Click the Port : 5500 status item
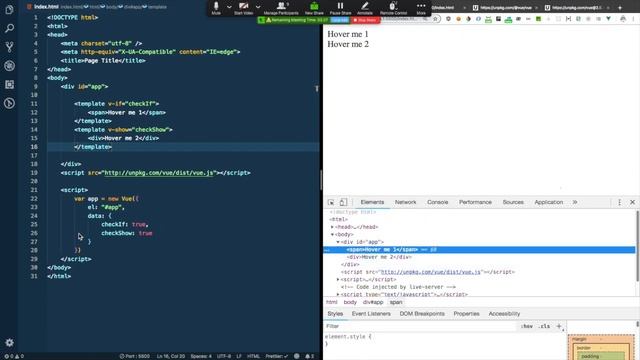 pyautogui.click(x=135, y=356)
